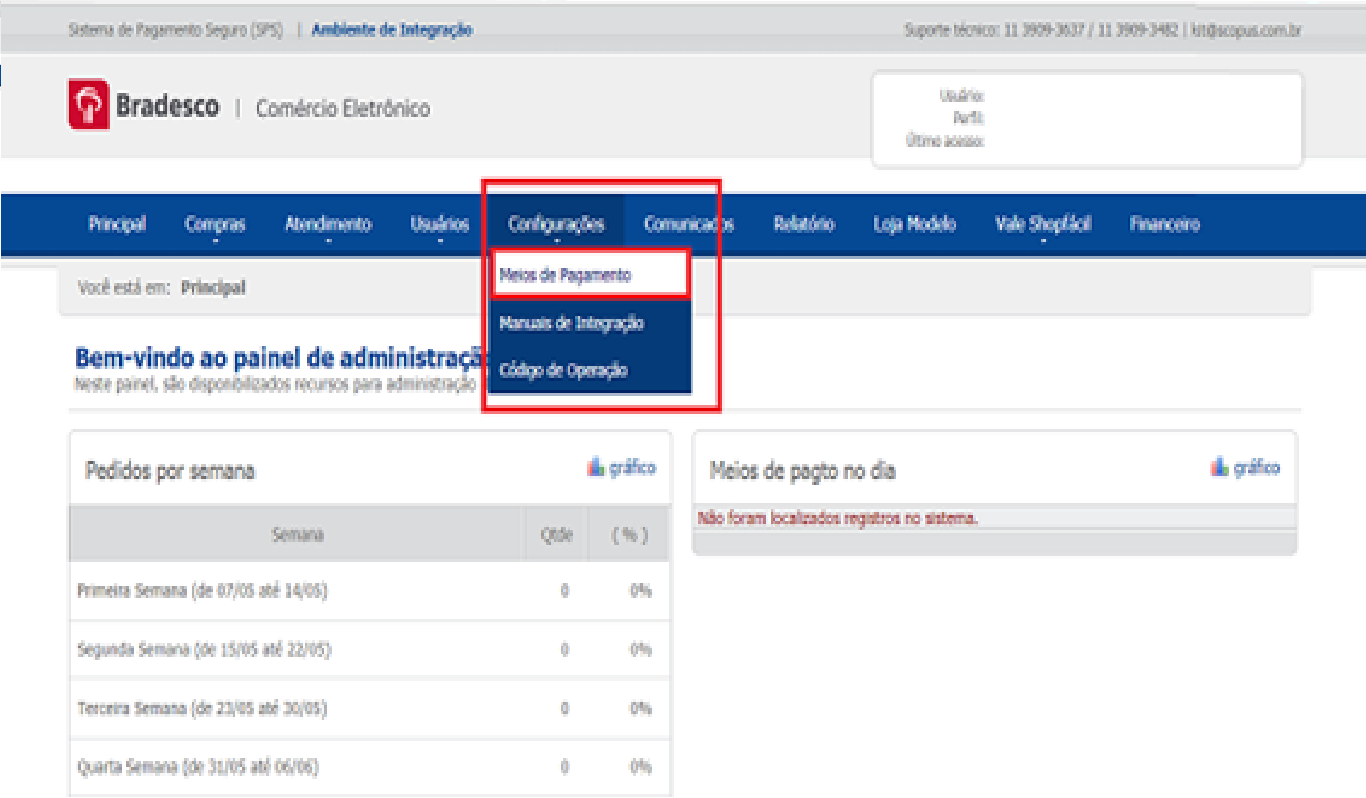1366x798 pixels.
Task: Click the ( % ) column header
Action: [629, 535]
